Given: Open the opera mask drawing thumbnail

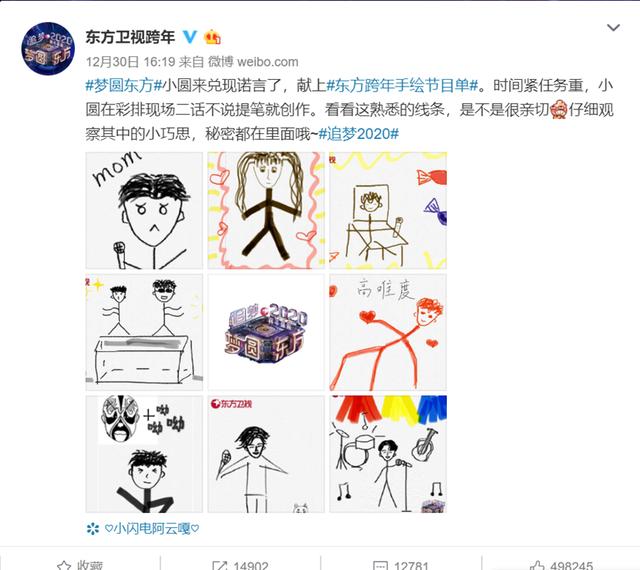Looking at the screenshot, I should point(144,454).
